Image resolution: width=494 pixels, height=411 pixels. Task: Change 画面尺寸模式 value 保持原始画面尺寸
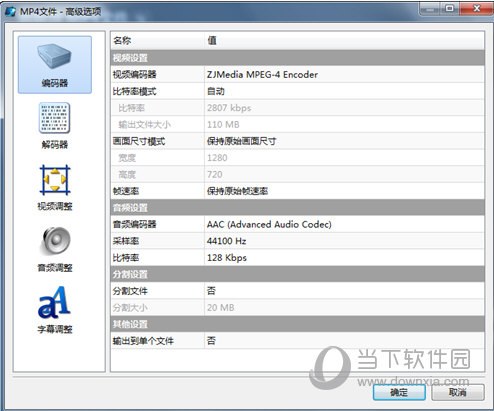344,141
